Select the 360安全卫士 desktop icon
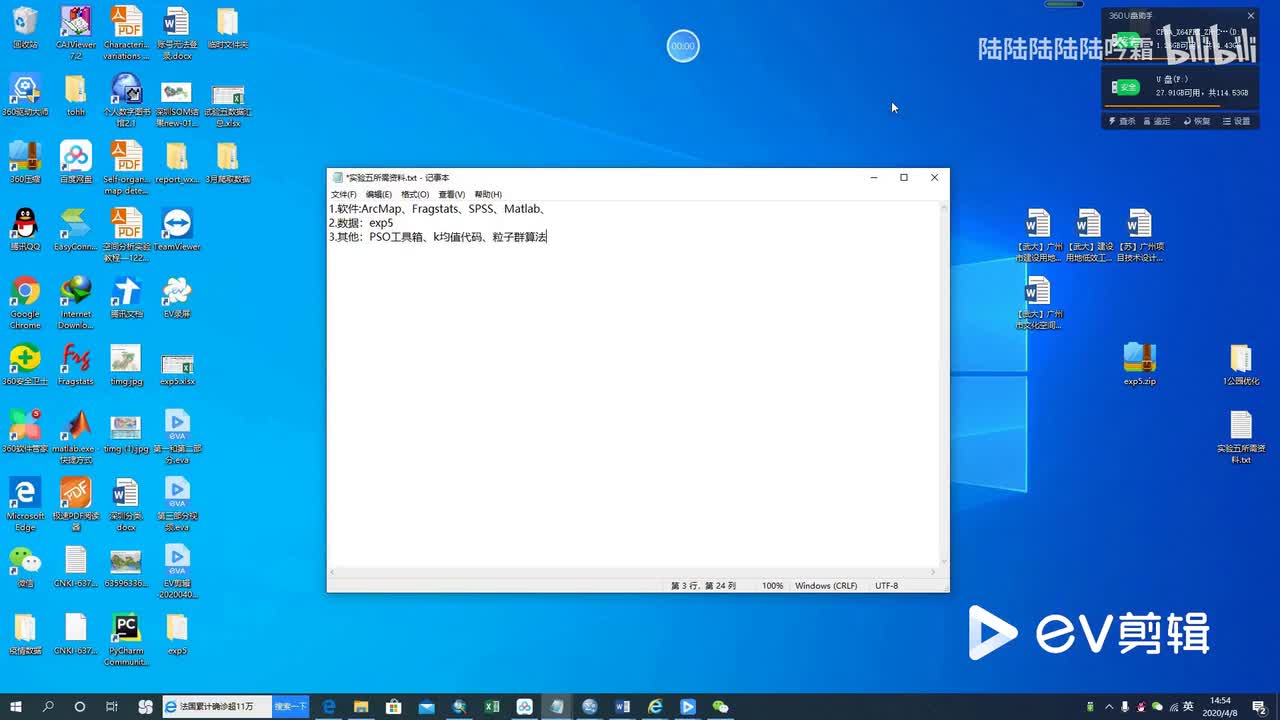This screenshot has height=720, width=1280. 25,365
